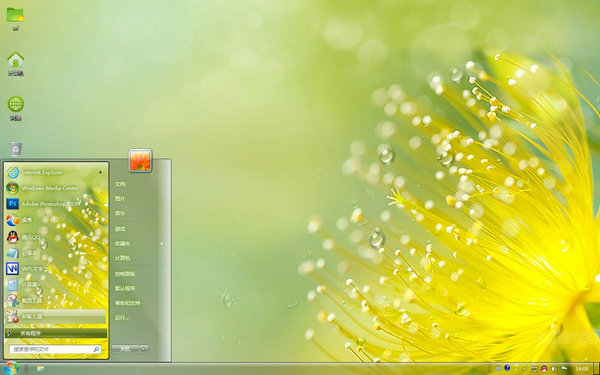The height and width of the screenshot is (375, 600).
Task: Open Adobe Photoshop CS5 program entry
Action: tap(56, 204)
